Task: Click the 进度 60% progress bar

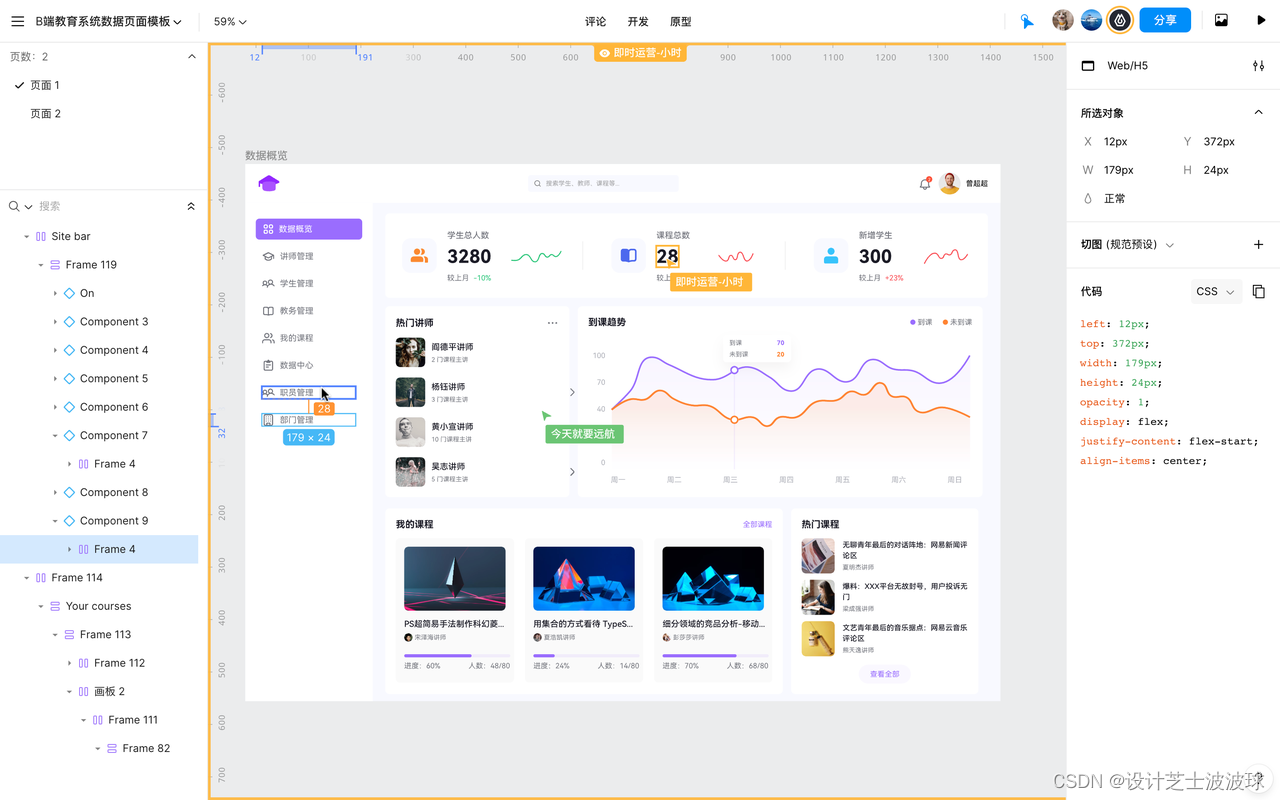Action: [457, 656]
